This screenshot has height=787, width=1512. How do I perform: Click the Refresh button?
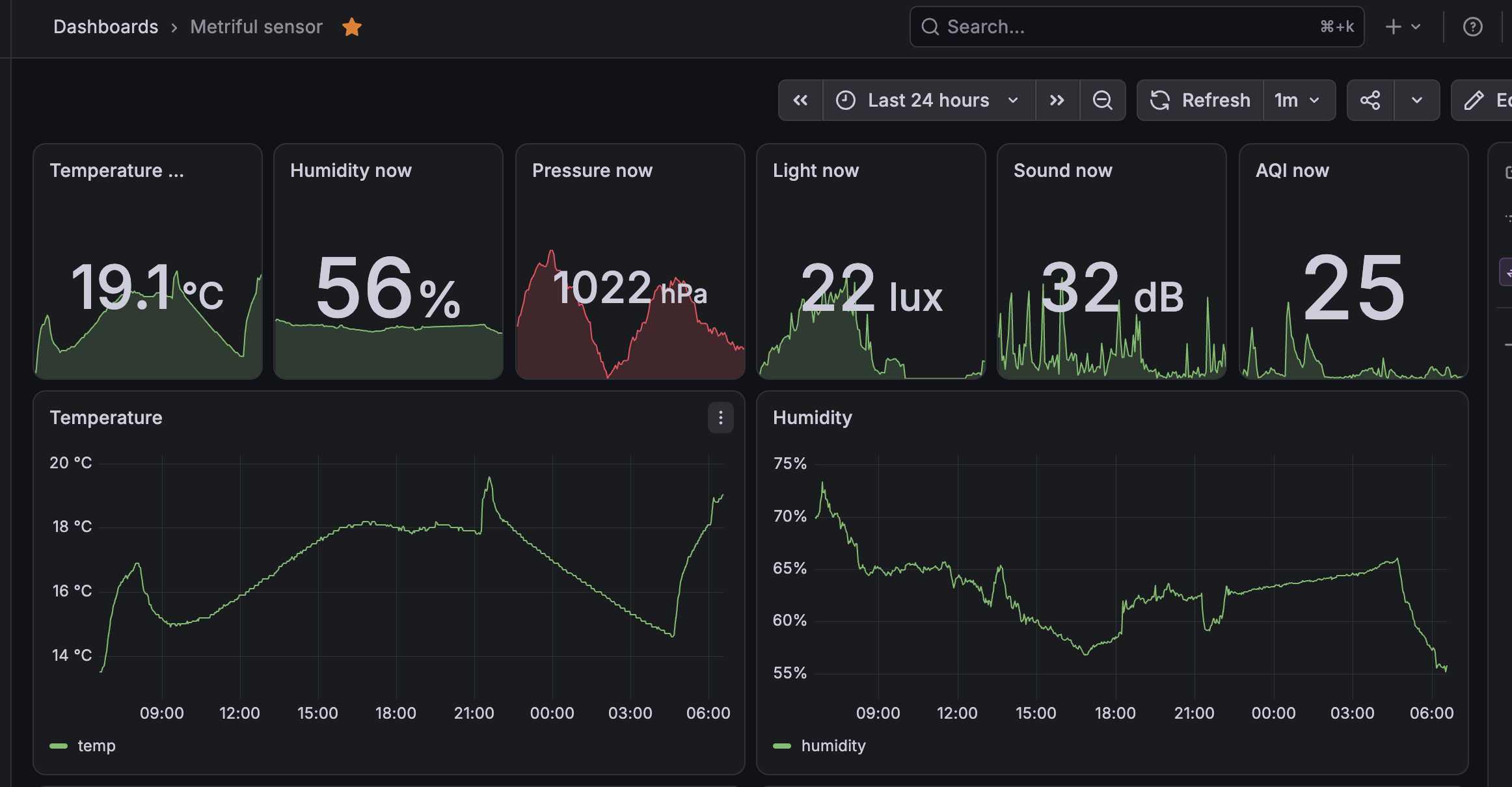click(1200, 100)
